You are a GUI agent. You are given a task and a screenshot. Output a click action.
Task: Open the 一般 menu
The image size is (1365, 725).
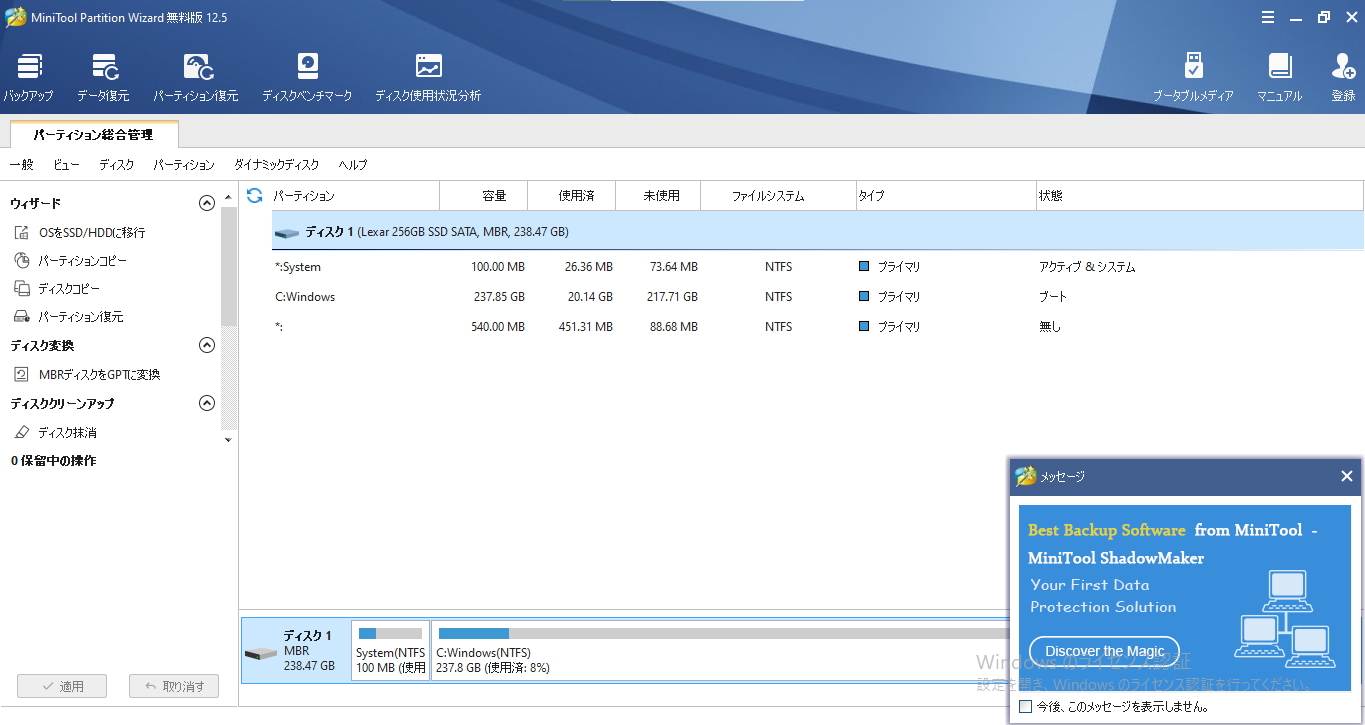point(22,165)
